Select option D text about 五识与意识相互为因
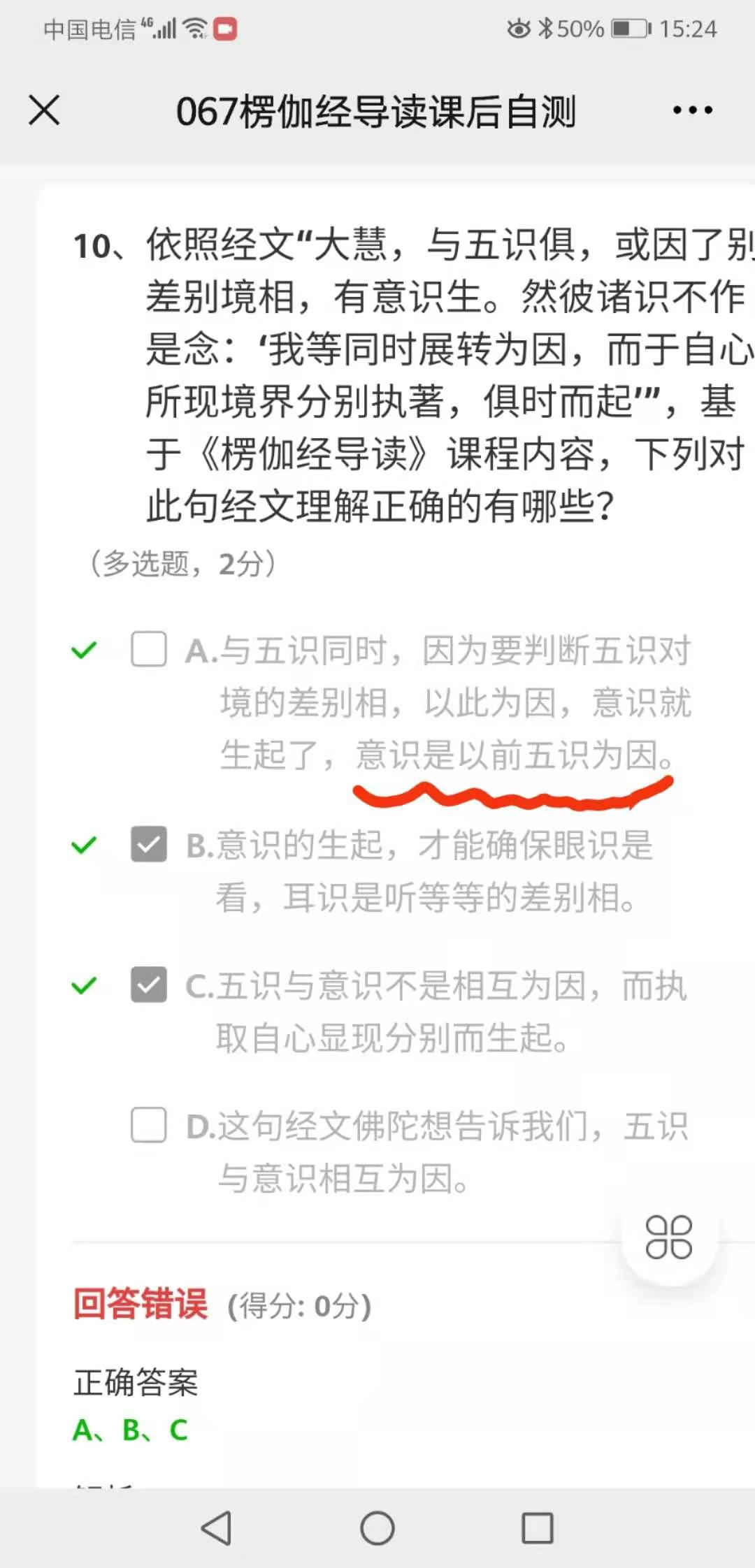 coord(438,1152)
